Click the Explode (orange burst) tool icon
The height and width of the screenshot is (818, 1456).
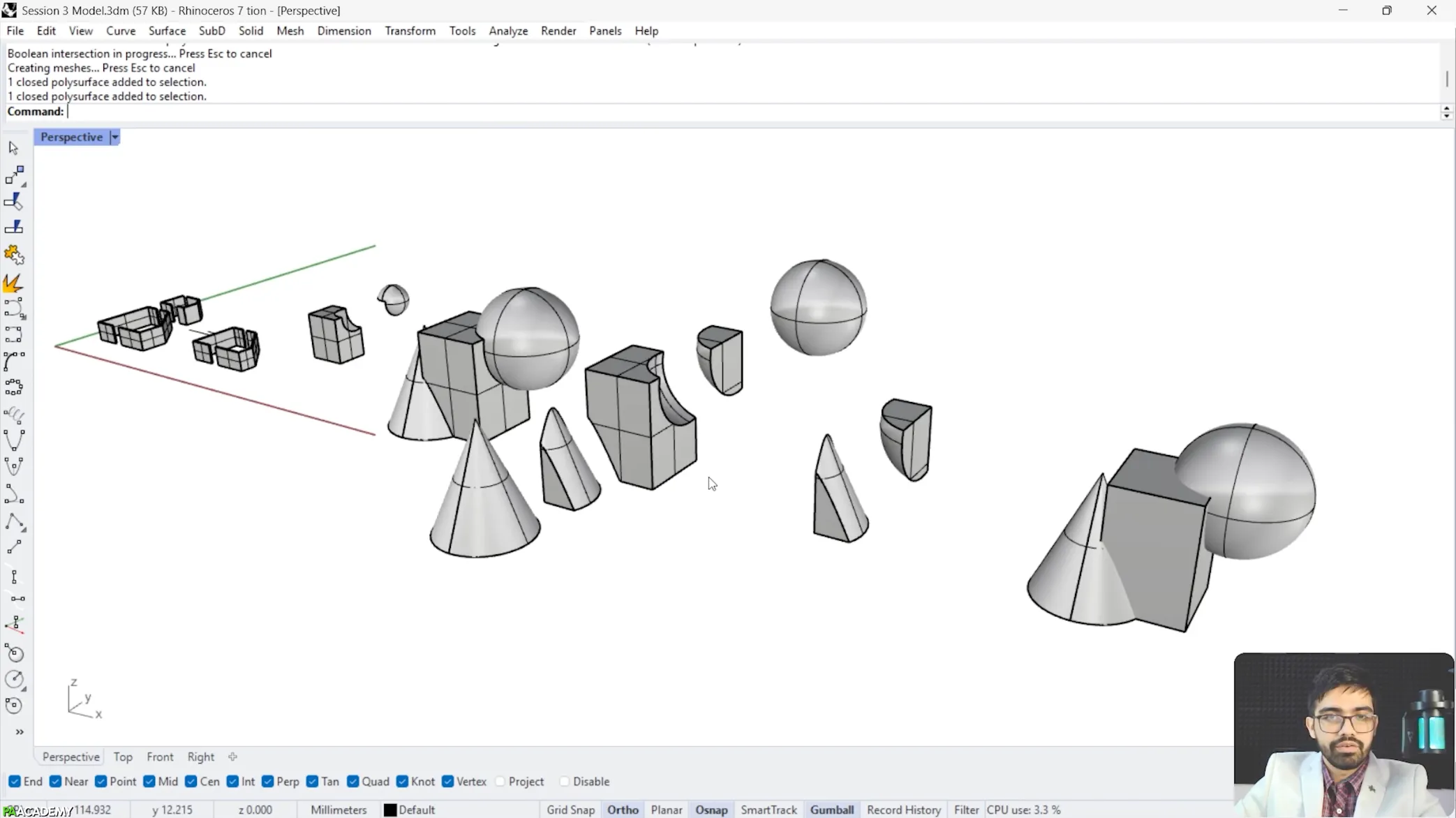pos(13,283)
